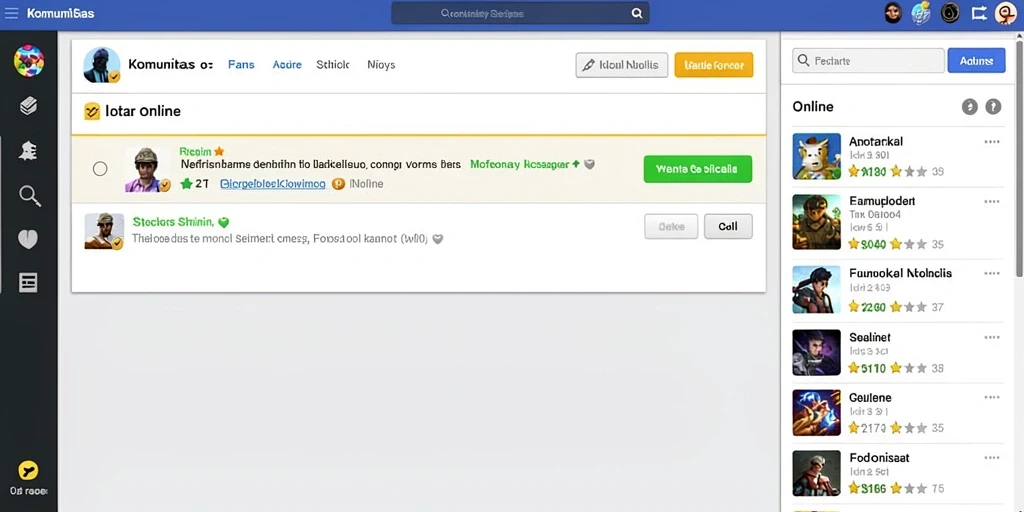The width and height of the screenshot is (1024, 512).
Task: Expand options for Sealinet entry
Action: tap(991, 338)
